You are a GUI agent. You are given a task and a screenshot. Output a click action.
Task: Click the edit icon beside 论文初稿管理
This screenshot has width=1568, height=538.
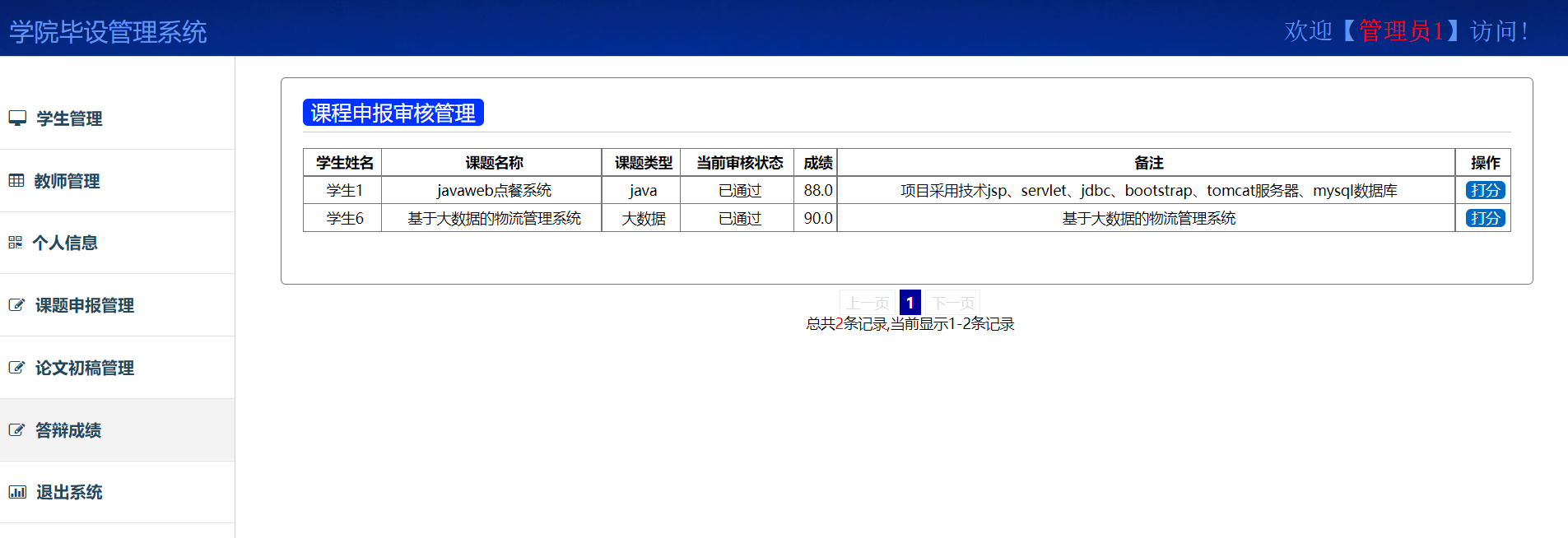click(16, 368)
